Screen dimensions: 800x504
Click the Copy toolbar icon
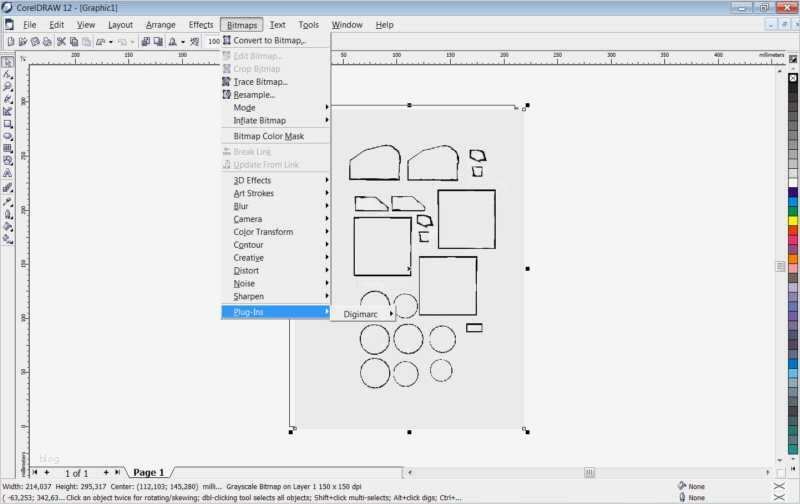point(74,41)
